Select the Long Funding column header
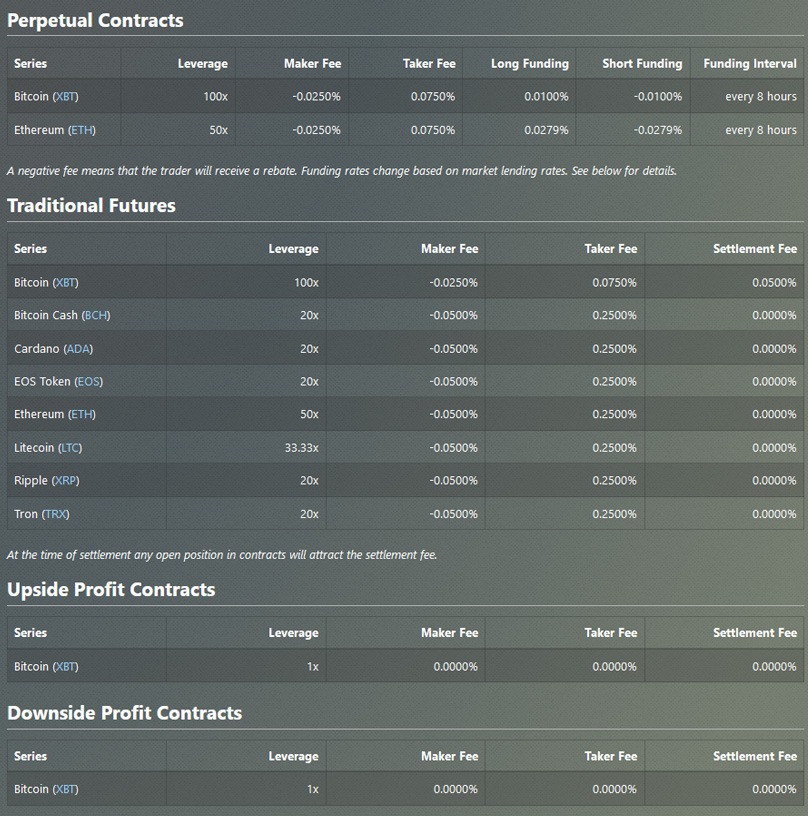Image resolution: width=808 pixels, height=816 pixels. [x=529, y=64]
